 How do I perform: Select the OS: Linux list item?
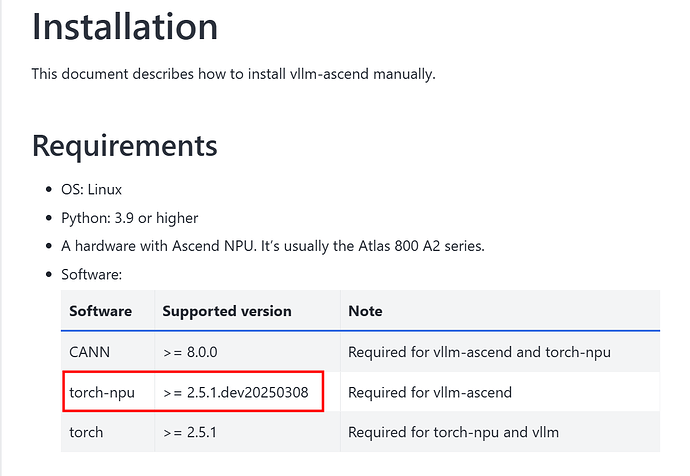tap(91, 190)
